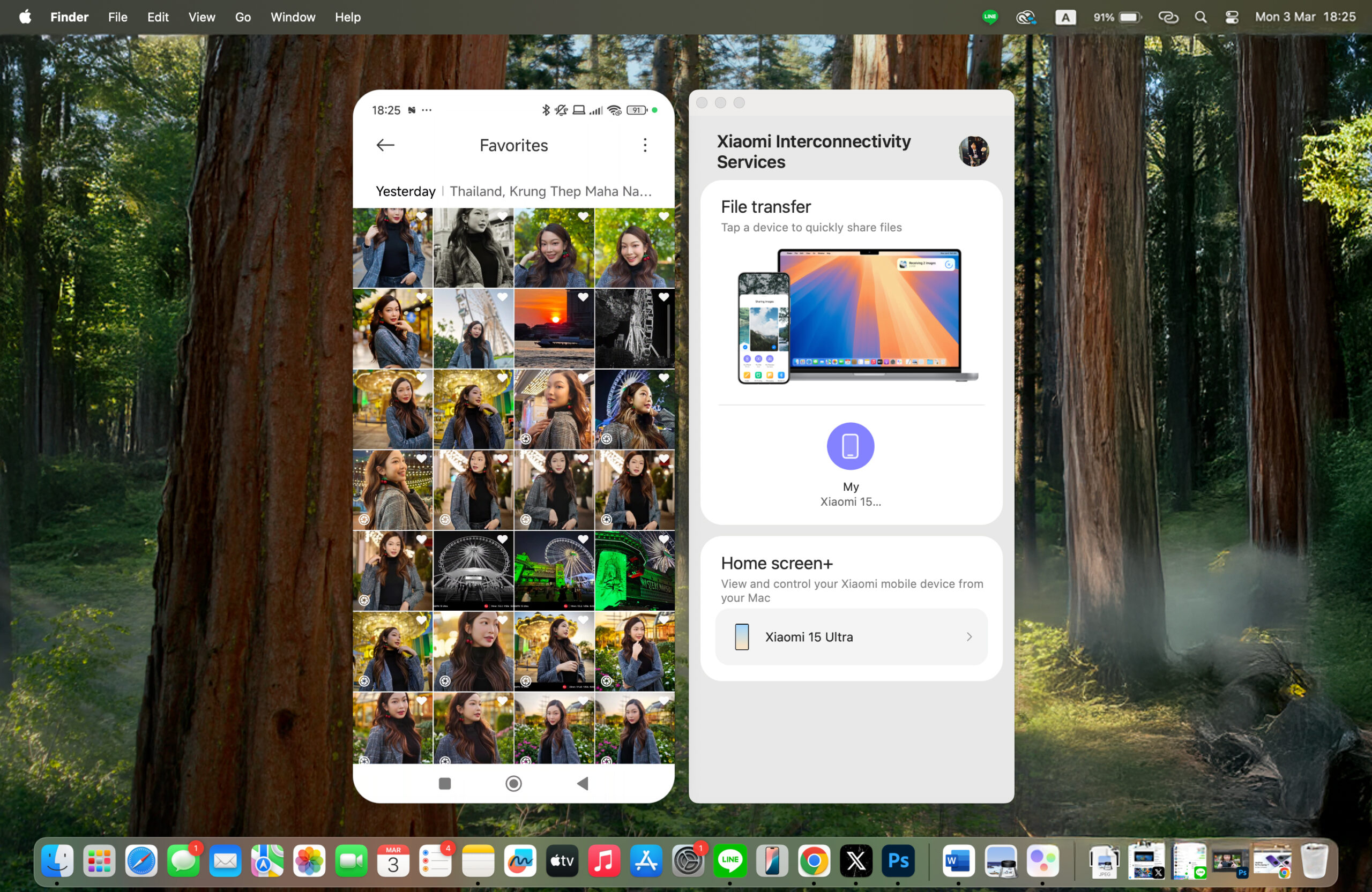The width and height of the screenshot is (1372, 892).
Task: Unfavorite the first portrait photo via heart
Action: point(421,216)
